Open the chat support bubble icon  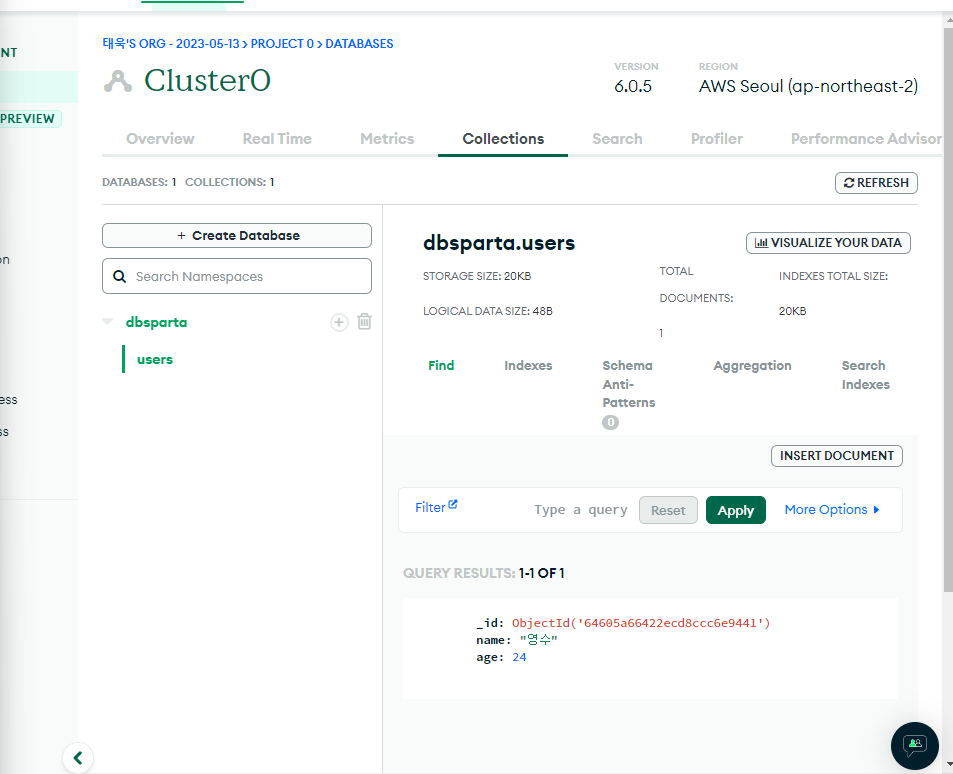(915, 745)
